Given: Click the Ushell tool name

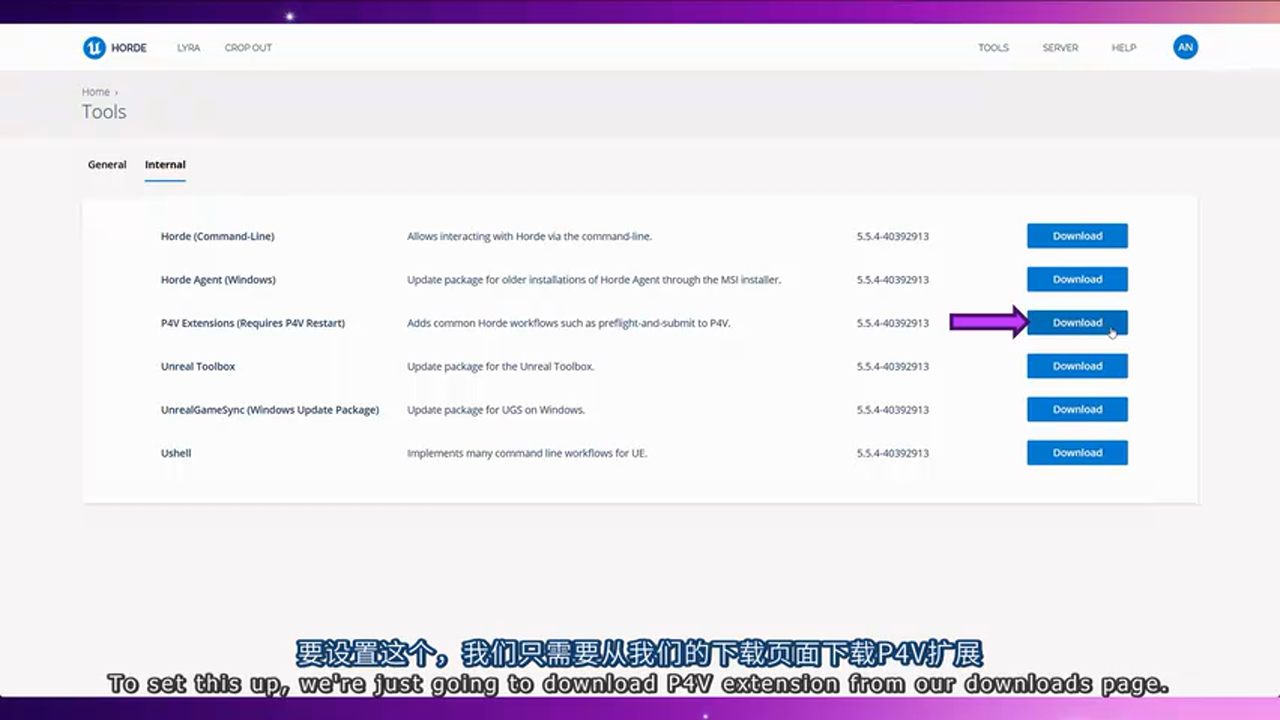Looking at the screenshot, I should 176,453.
